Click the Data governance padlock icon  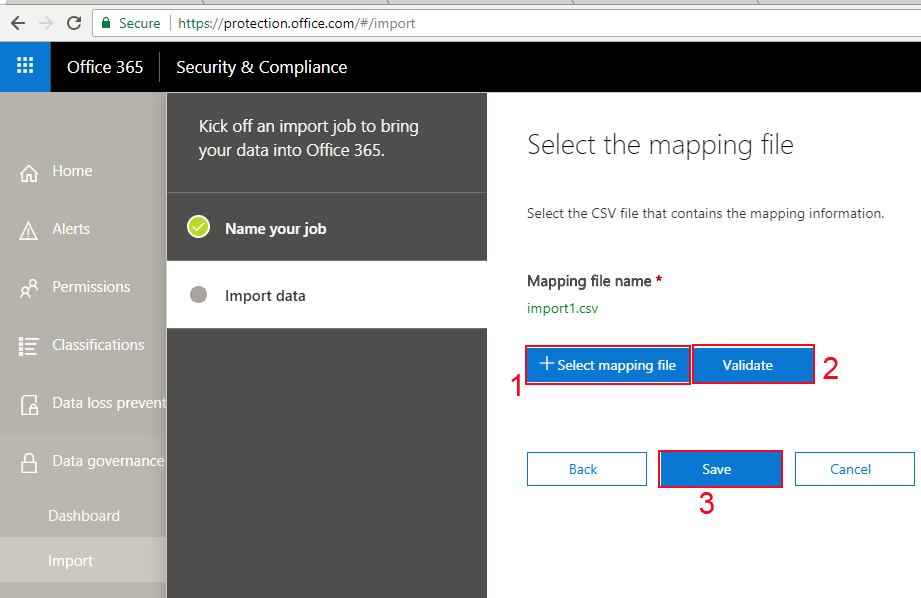(29, 462)
